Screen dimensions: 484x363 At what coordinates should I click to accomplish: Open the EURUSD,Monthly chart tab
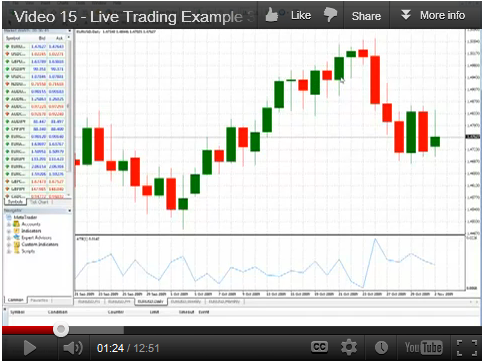pyautogui.click(x=224, y=301)
